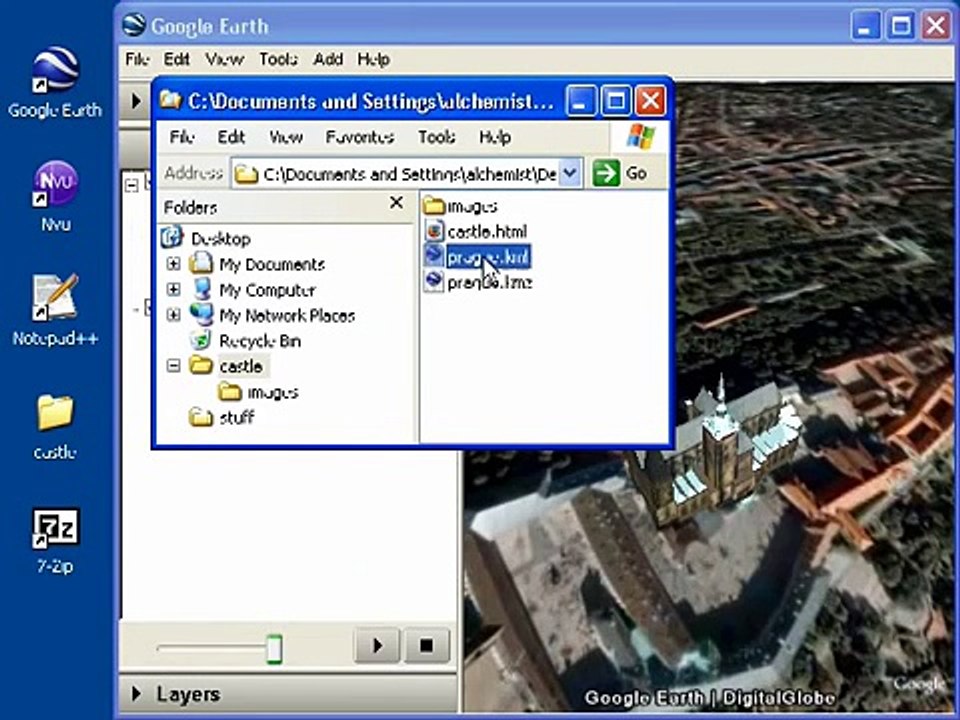Click the green Go arrow button
960x720 pixels.
(606, 173)
